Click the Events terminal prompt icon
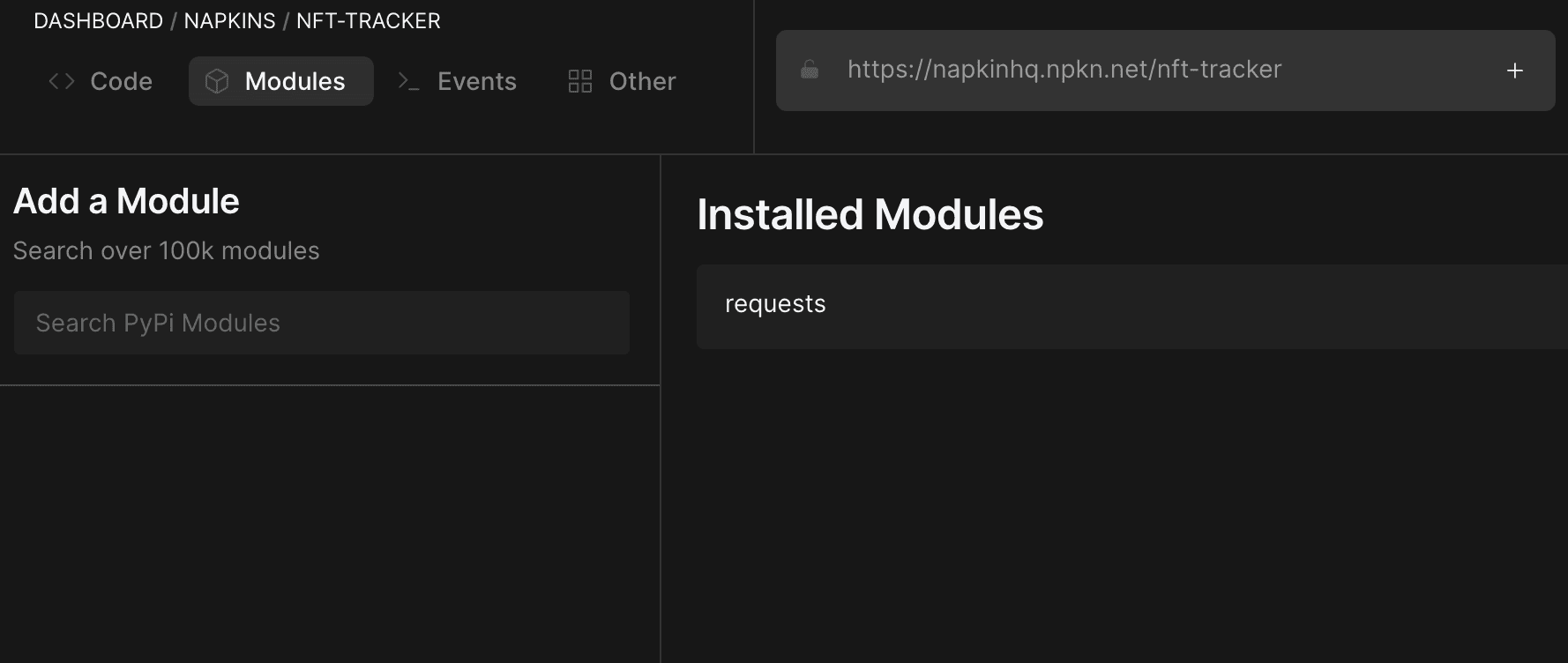Image resolution: width=1568 pixels, height=663 pixels. click(408, 81)
